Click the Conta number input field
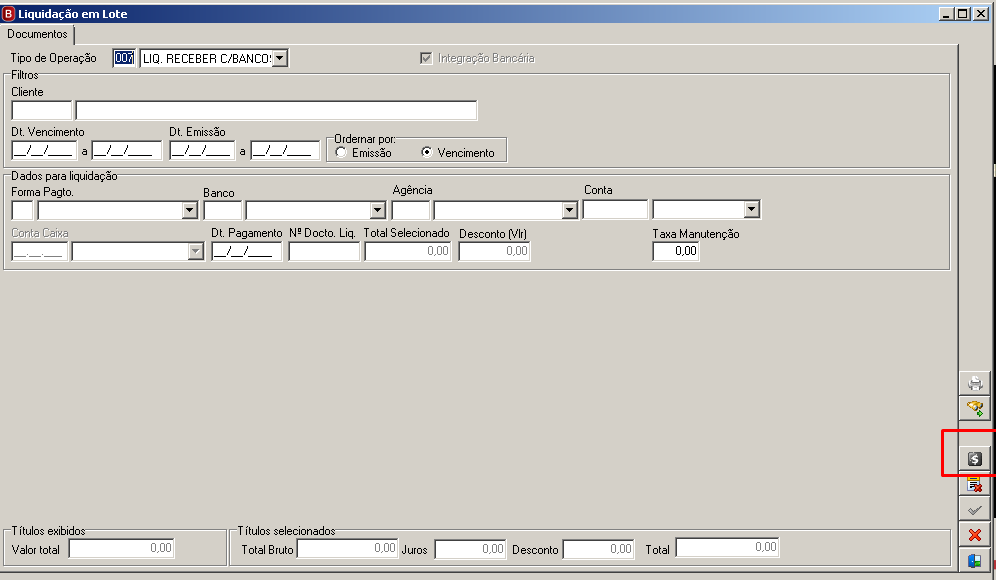The height and width of the screenshot is (580, 996). pyautogui.click(x=615, y=209)
